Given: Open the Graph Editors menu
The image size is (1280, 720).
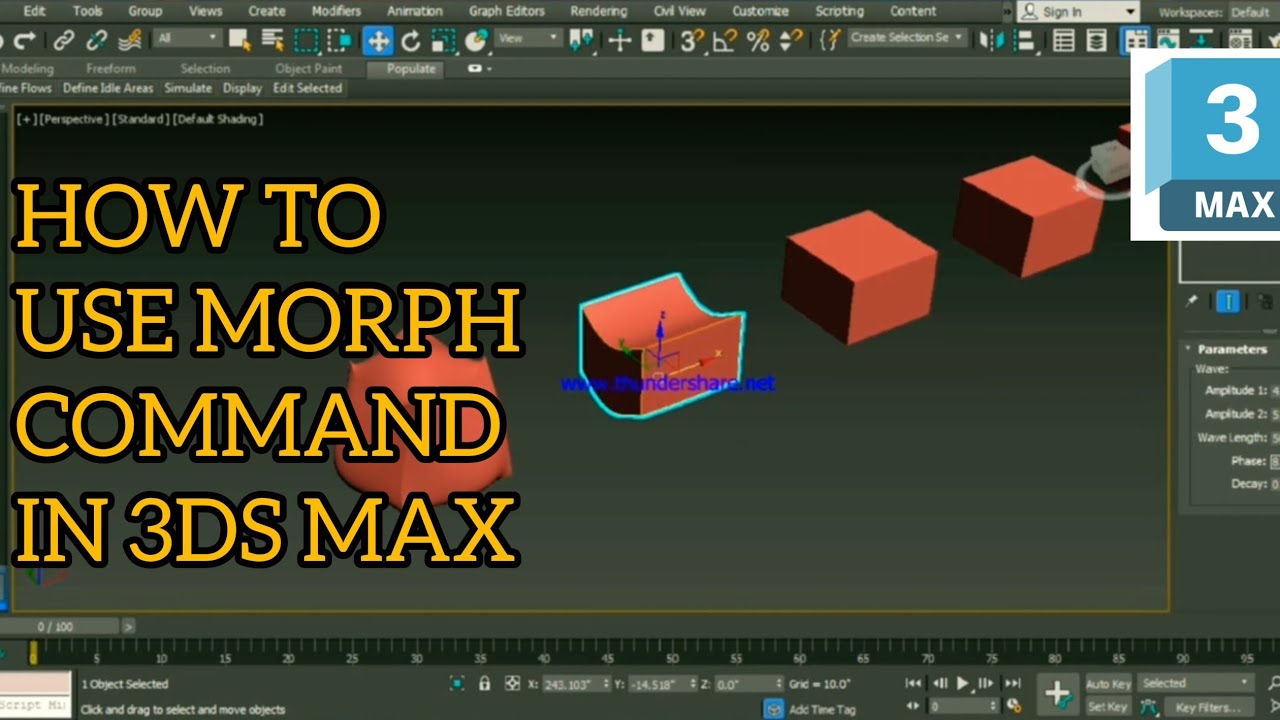Looking at the screenshot, I should pos(507,11).
